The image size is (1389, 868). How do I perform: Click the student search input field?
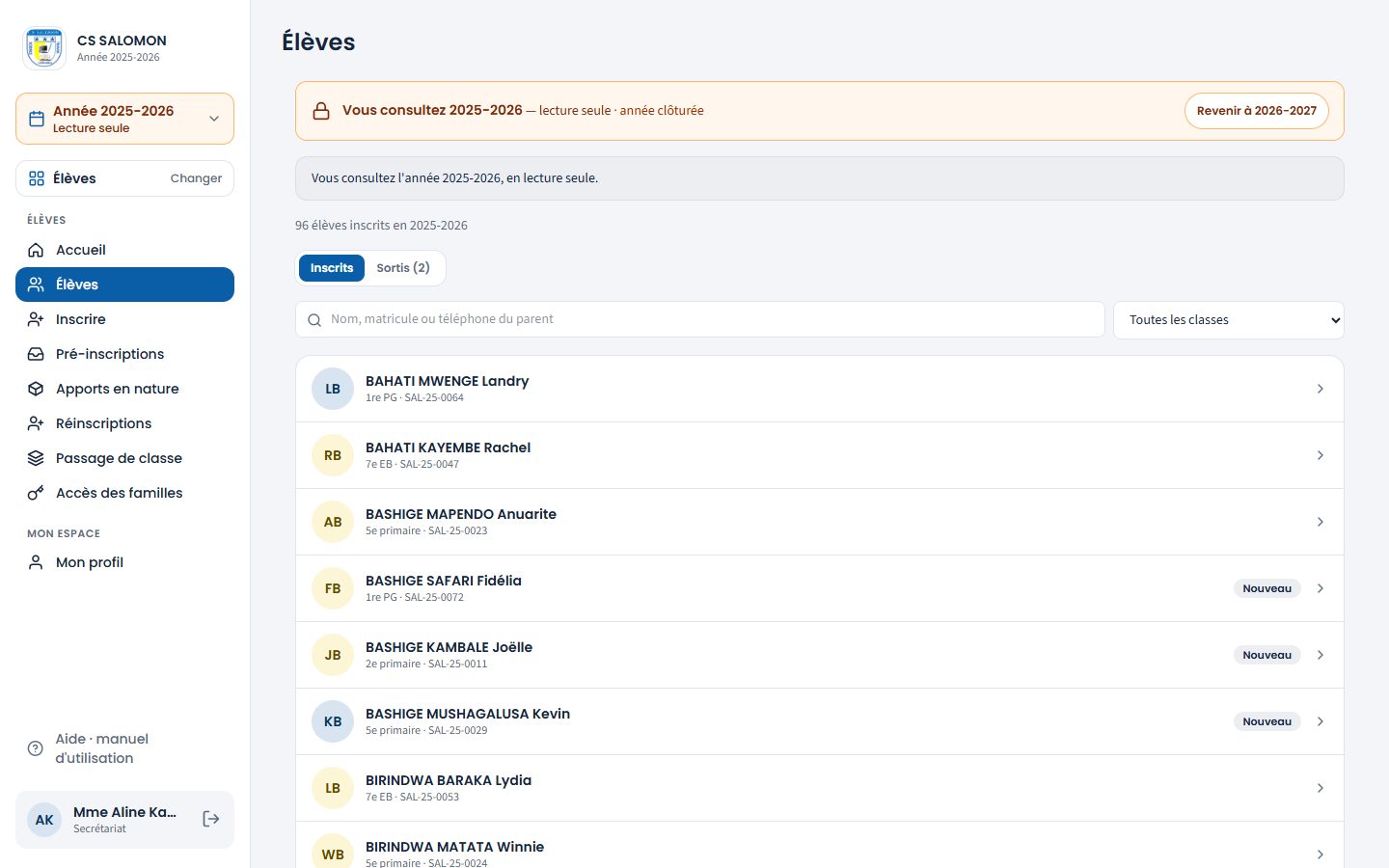[x=700, y=319]
